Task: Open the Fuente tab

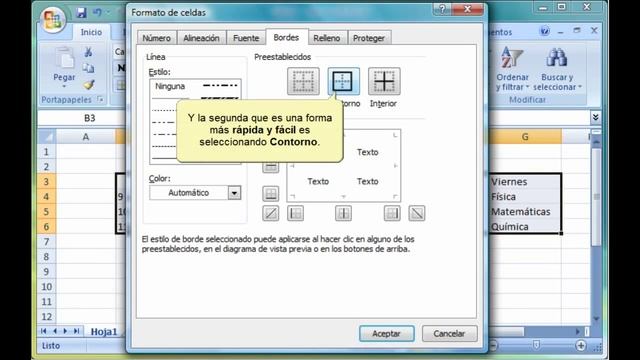Action: pyautogui.click(x=246, y=38)
